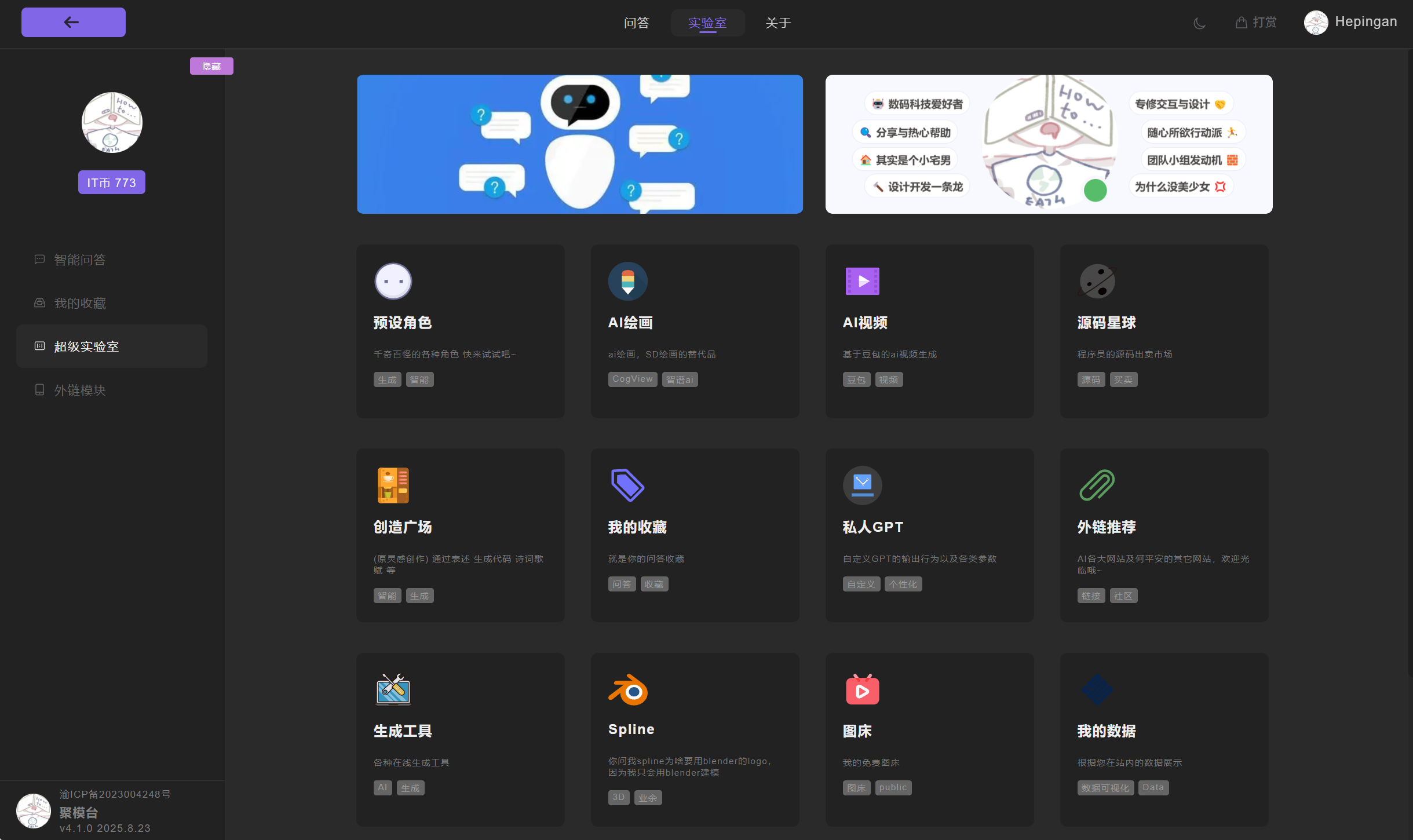Open the 图床 red TV icon

click(862, 689)
